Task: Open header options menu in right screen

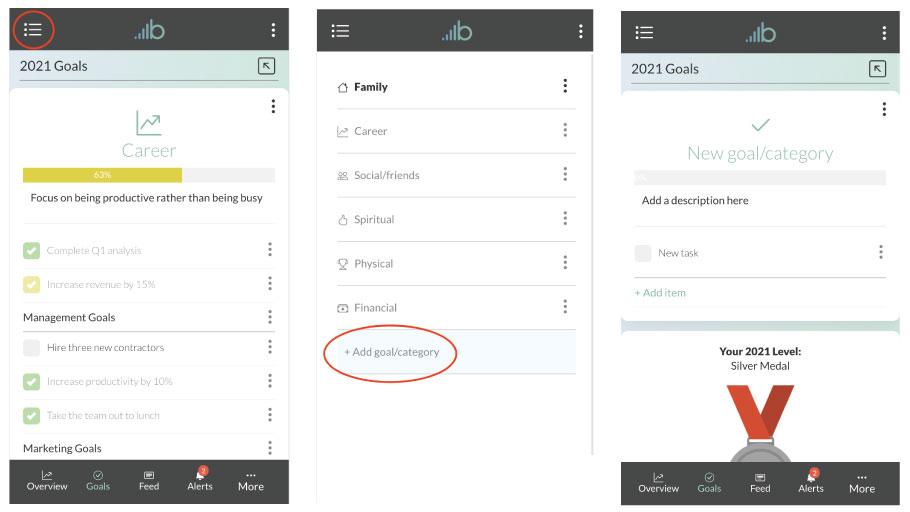Action: [884, 33]
